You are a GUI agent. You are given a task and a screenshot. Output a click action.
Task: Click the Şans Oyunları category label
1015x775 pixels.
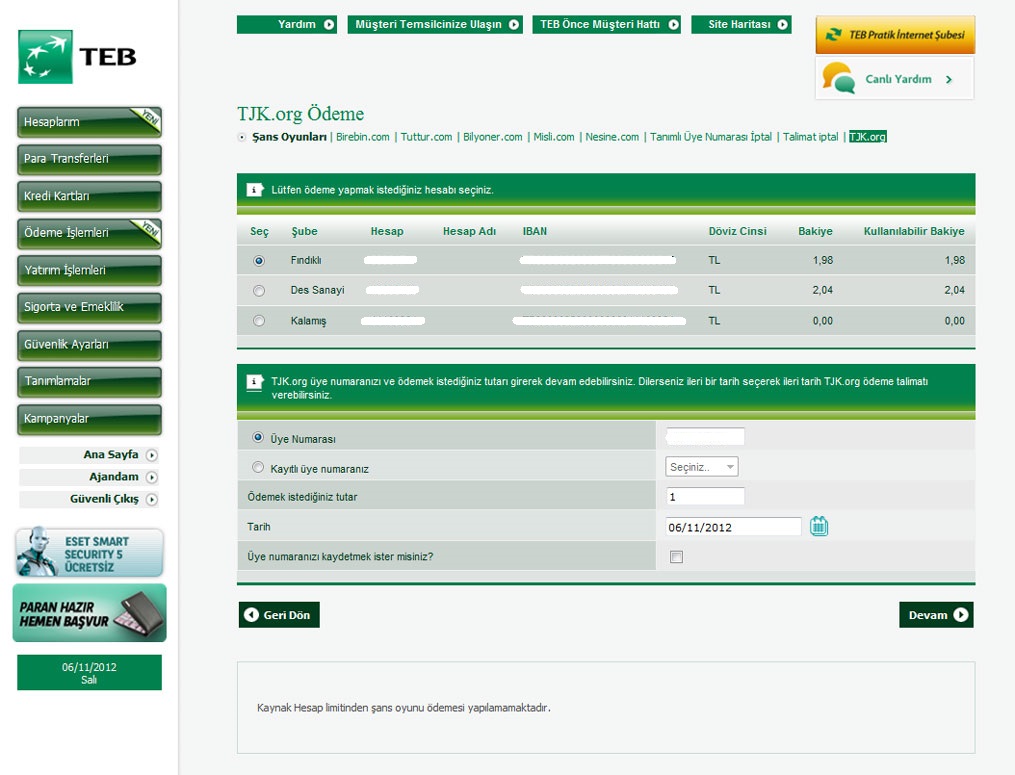[289, 137]
